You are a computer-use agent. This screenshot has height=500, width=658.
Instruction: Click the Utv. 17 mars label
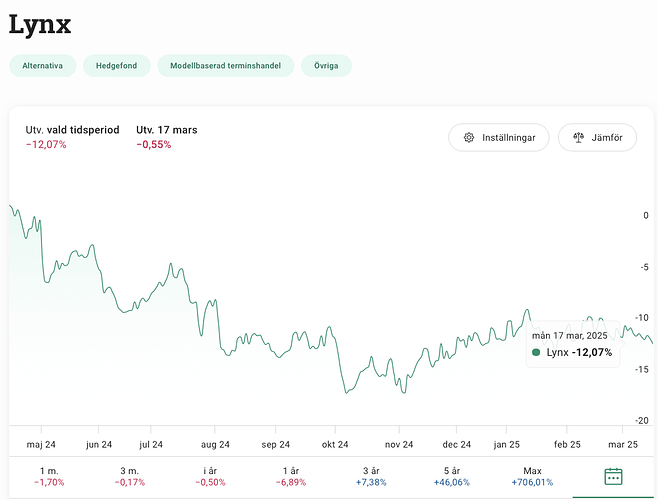(x=167, y=130)
